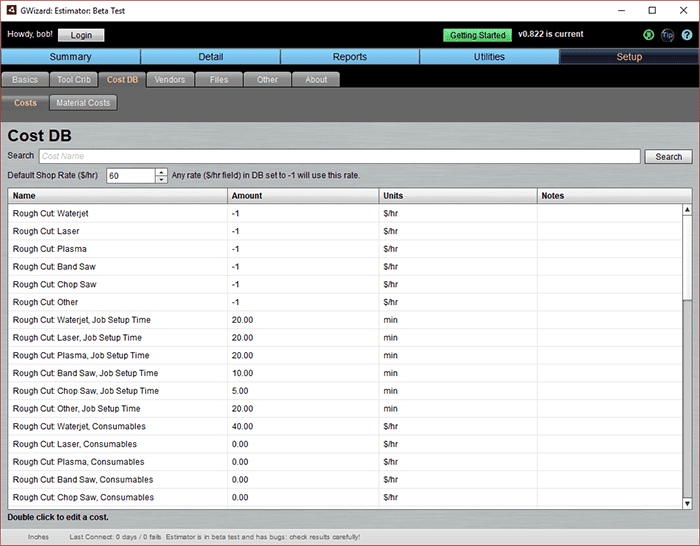The image size is (700, 546).
Task: Open the Basics sub-tab
Action: (25, 79)
